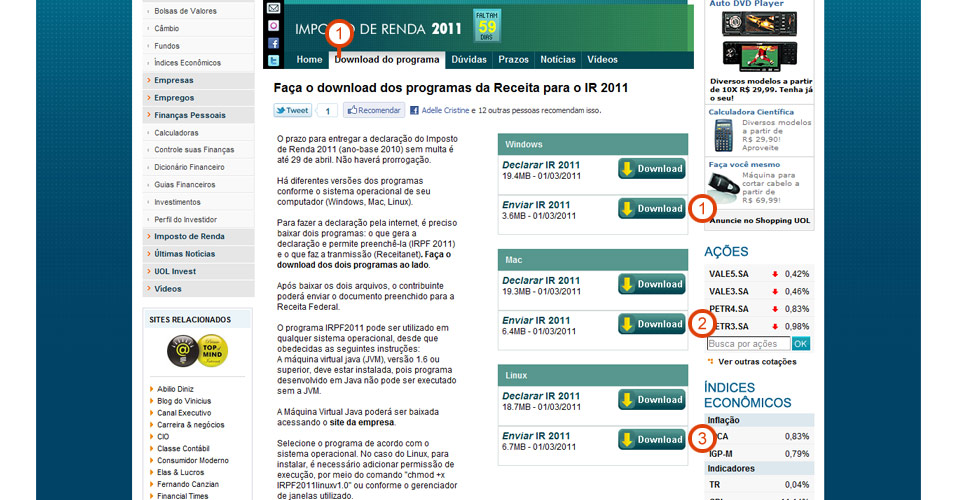
Task: Click the hair clipper ad image
Action: [x=724, y=188]
